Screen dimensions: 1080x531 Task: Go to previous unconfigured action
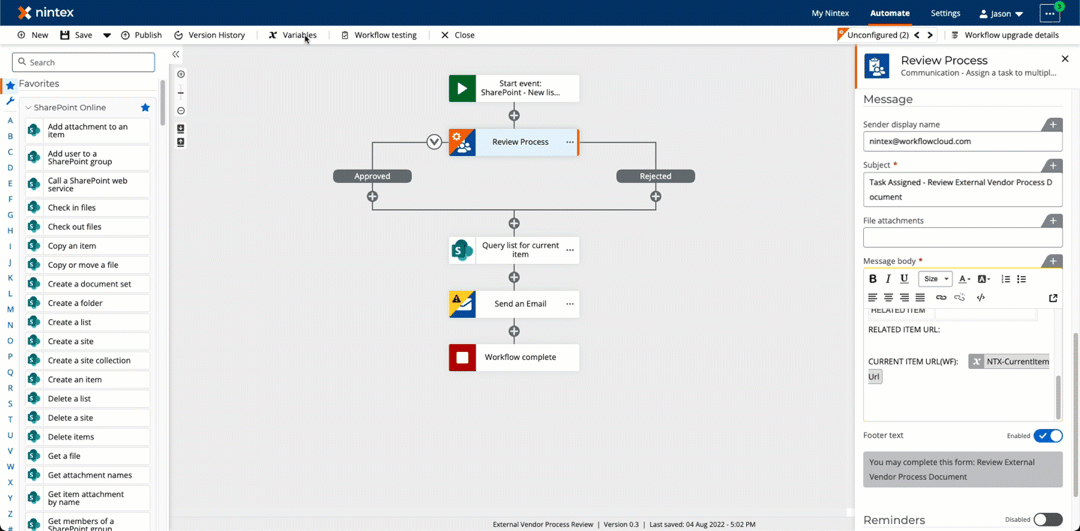pos(917,35)
